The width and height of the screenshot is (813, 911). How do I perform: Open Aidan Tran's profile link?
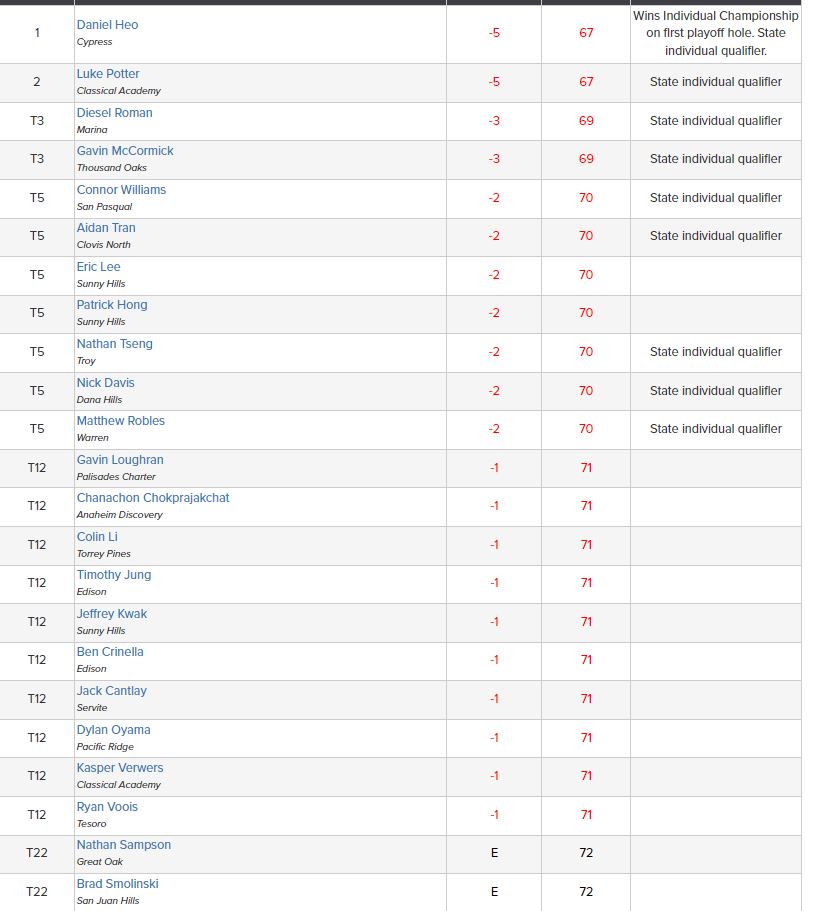click(x=106, y=228)
